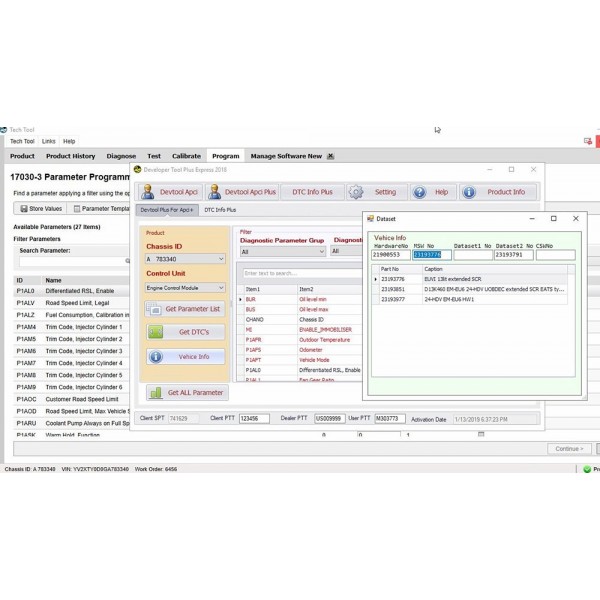The height and width of the screenshot is (600, 600).
Task: Click the Client PTT field
Action: tap(254, 419)
